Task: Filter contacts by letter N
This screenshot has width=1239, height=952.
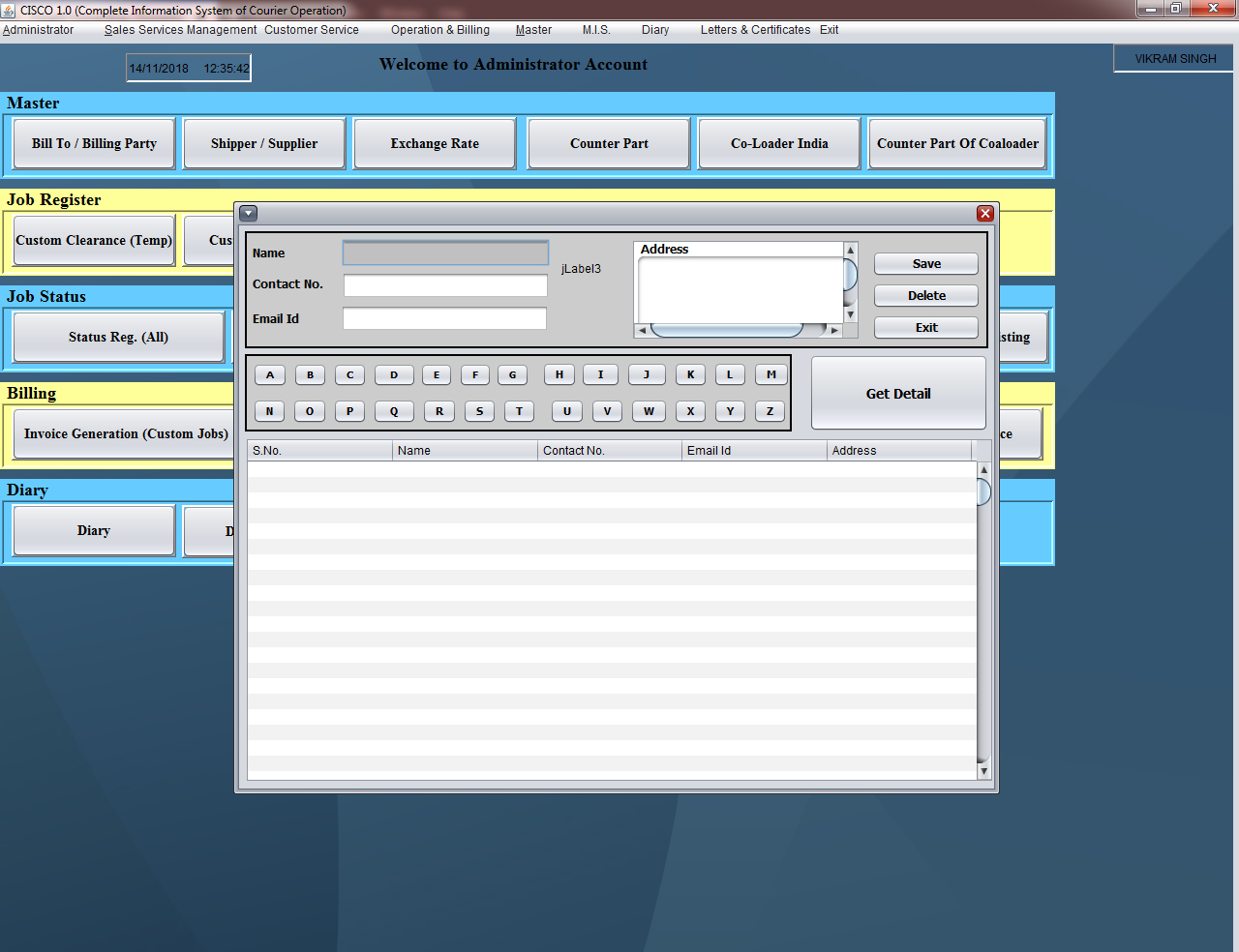Action: pos(270,412)
